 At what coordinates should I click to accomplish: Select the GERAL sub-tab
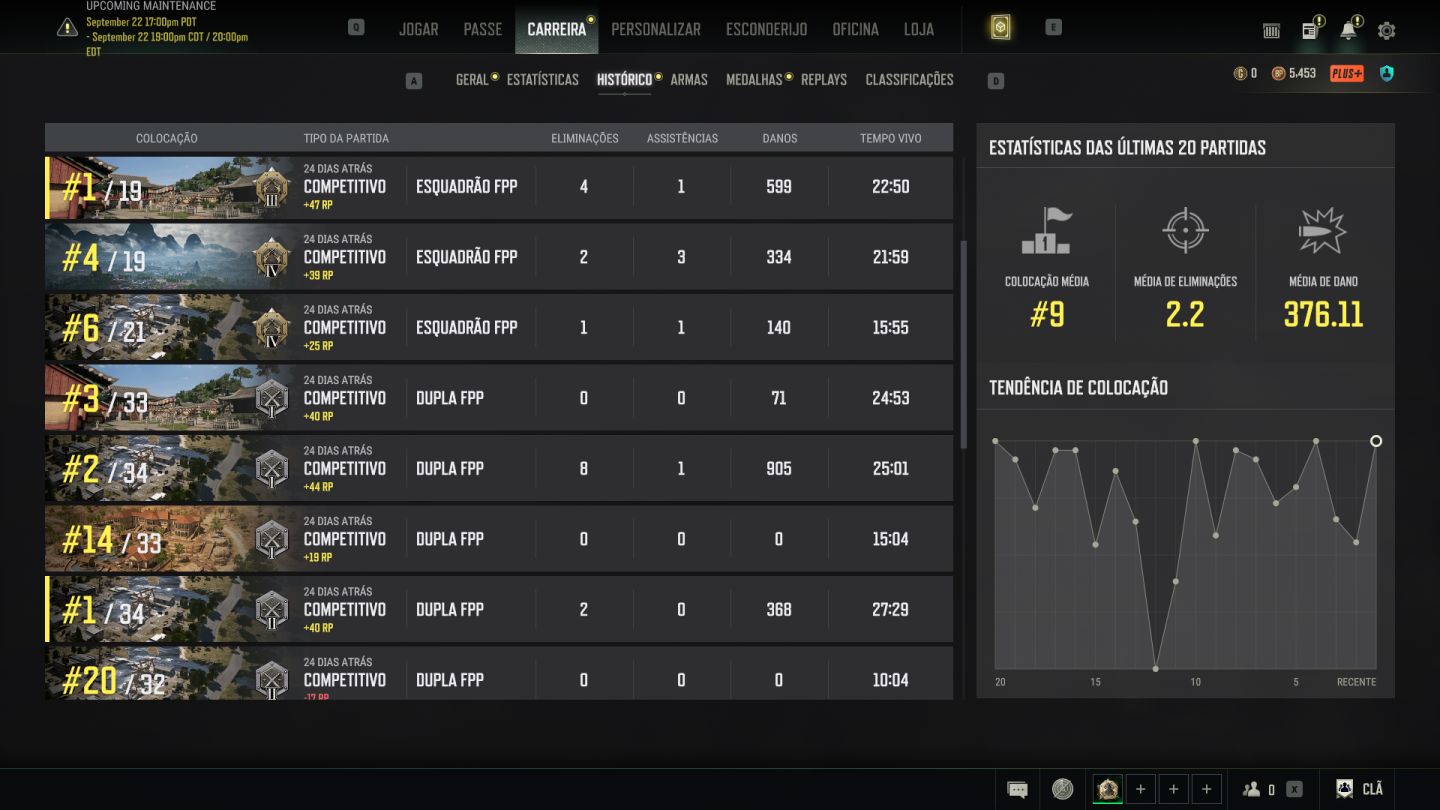tap(472, 80)
